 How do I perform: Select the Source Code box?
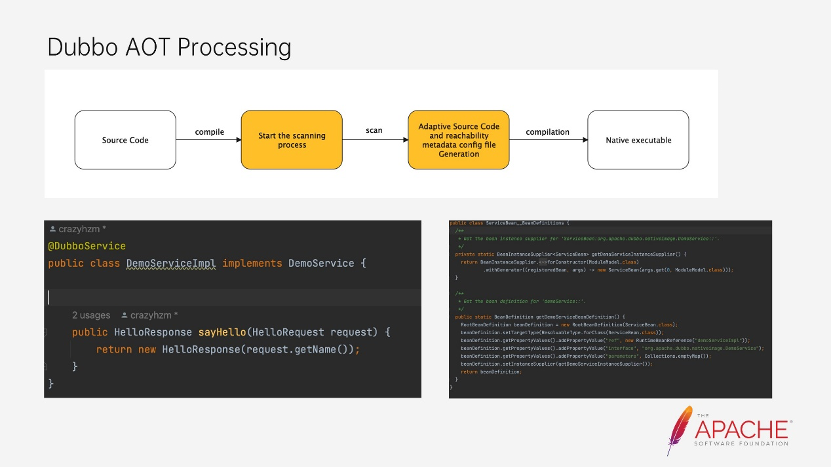coord(125,140)
